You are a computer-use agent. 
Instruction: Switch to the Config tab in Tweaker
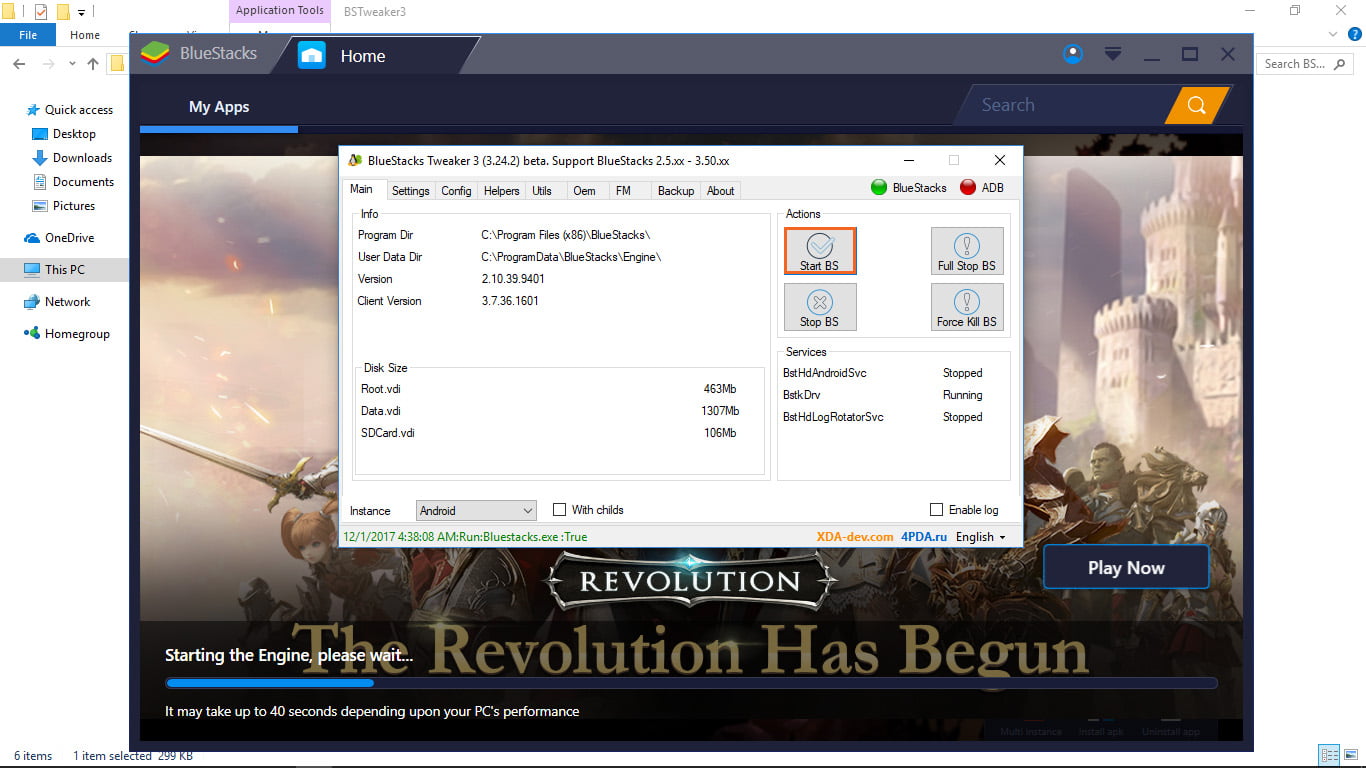click(456, 191)
